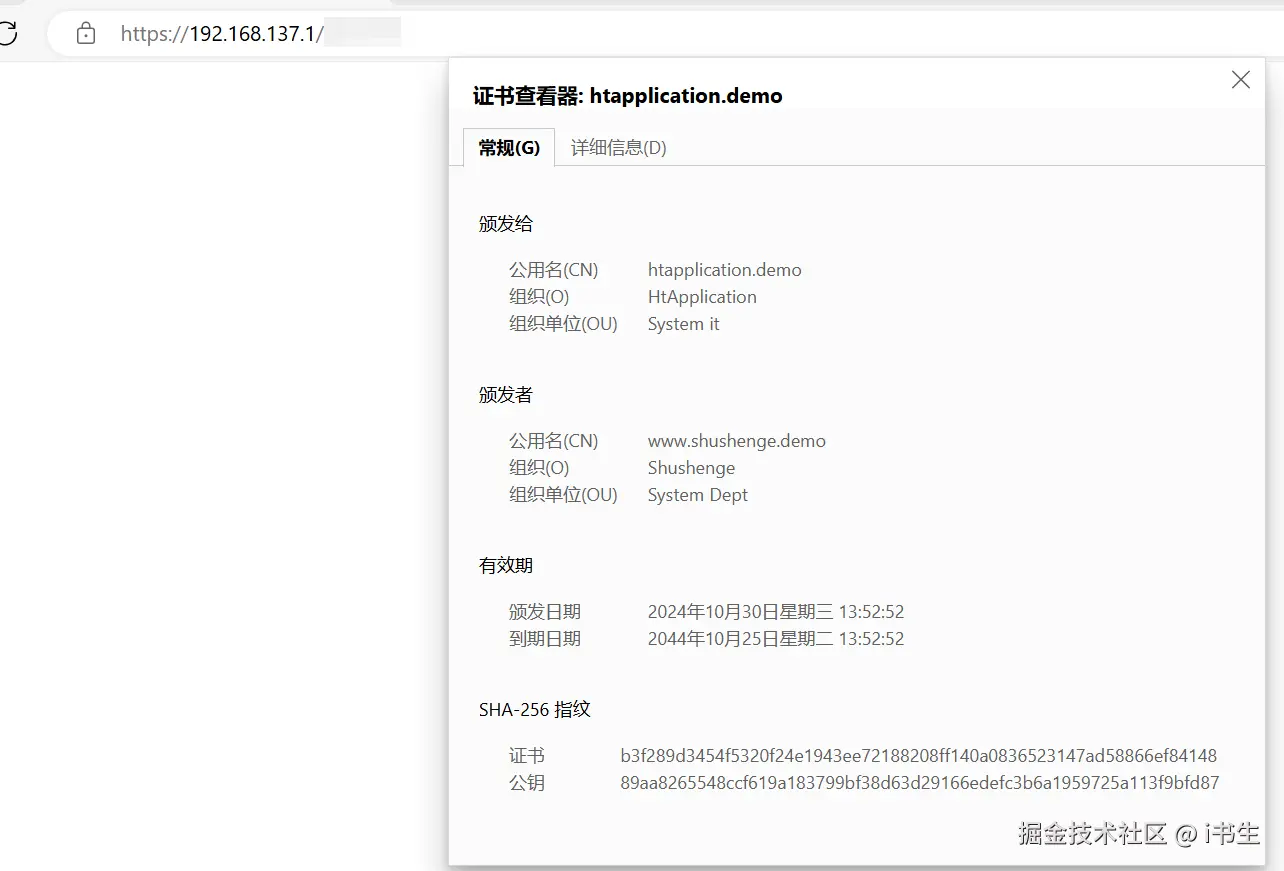This screenshot has height=871, width=1284.
Task: Click the 有效期 section heading
Action: click(x=506, y=566)
